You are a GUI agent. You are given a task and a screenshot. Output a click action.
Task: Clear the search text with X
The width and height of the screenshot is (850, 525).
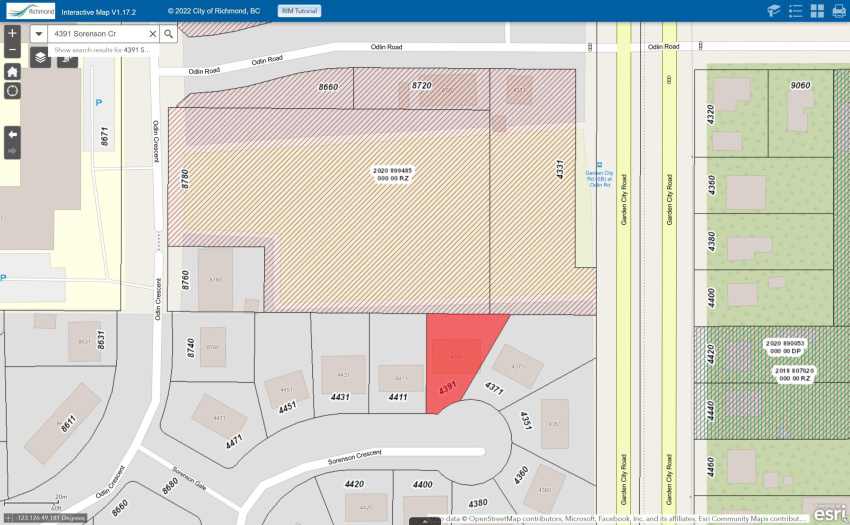pyautogui.click(x=153, y=34)
